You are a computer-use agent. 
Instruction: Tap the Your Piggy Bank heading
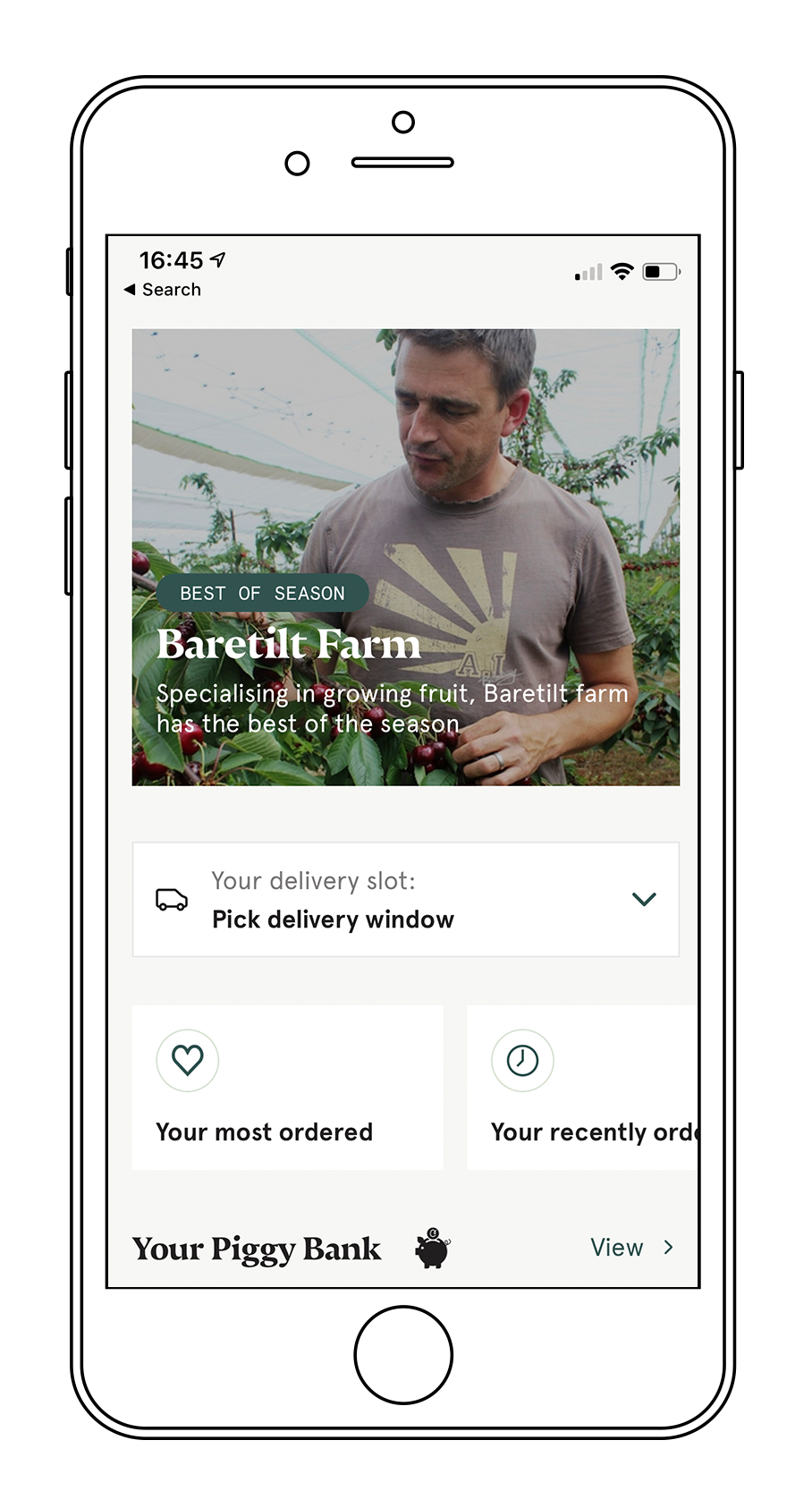[x=257, y=1250]
